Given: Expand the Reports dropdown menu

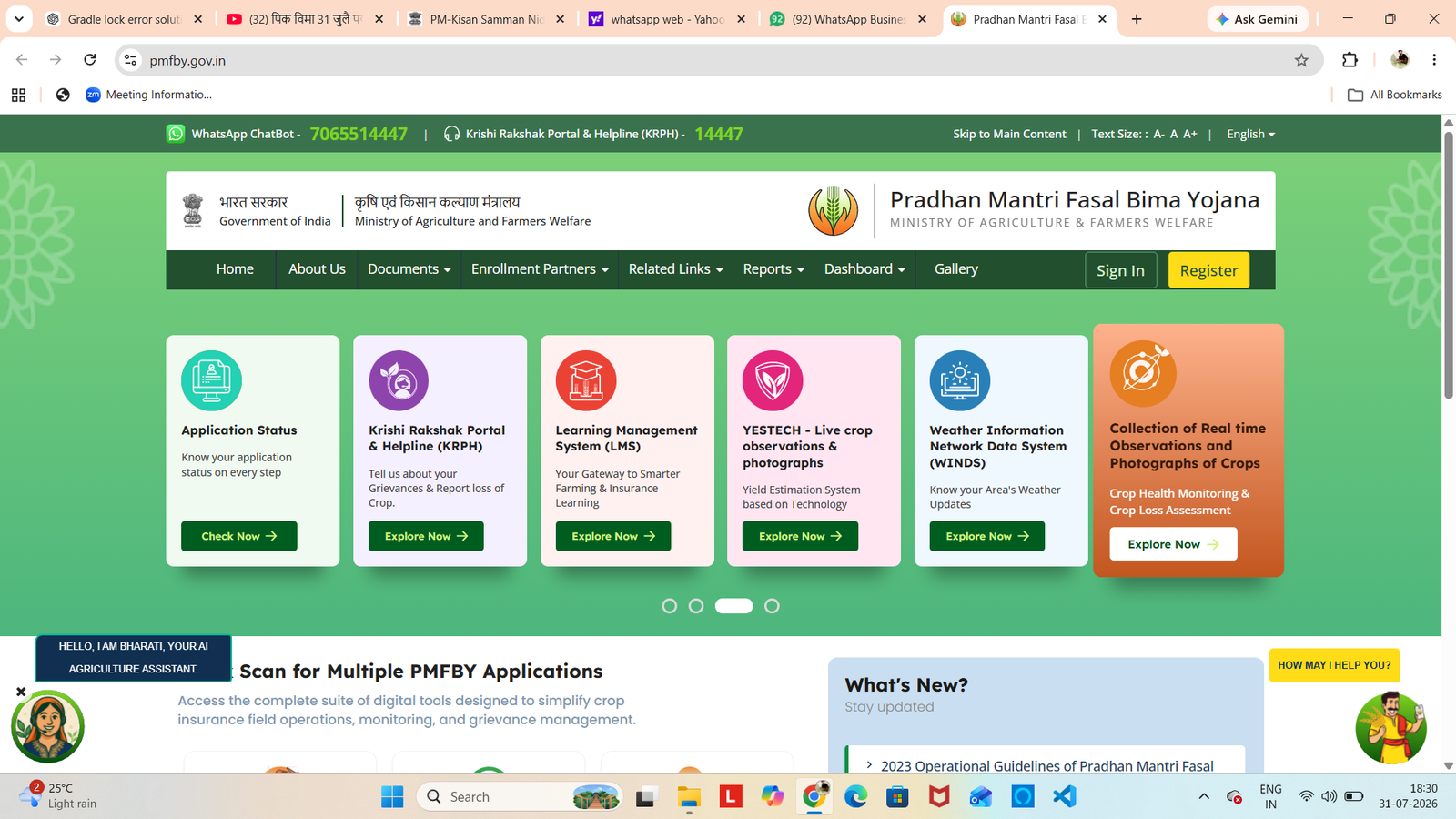Looking at the screenshot, I should (773, 269).
